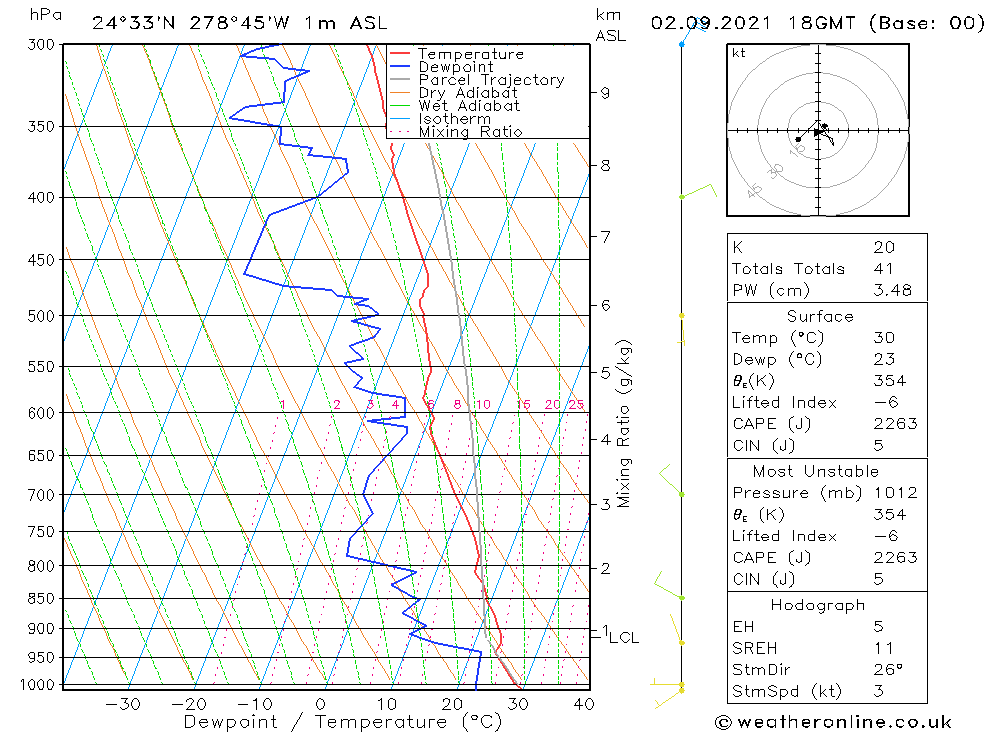Click the hodograph 45 ring label
The height and width of the screenshot is (733, 1000).
[754, 190]
